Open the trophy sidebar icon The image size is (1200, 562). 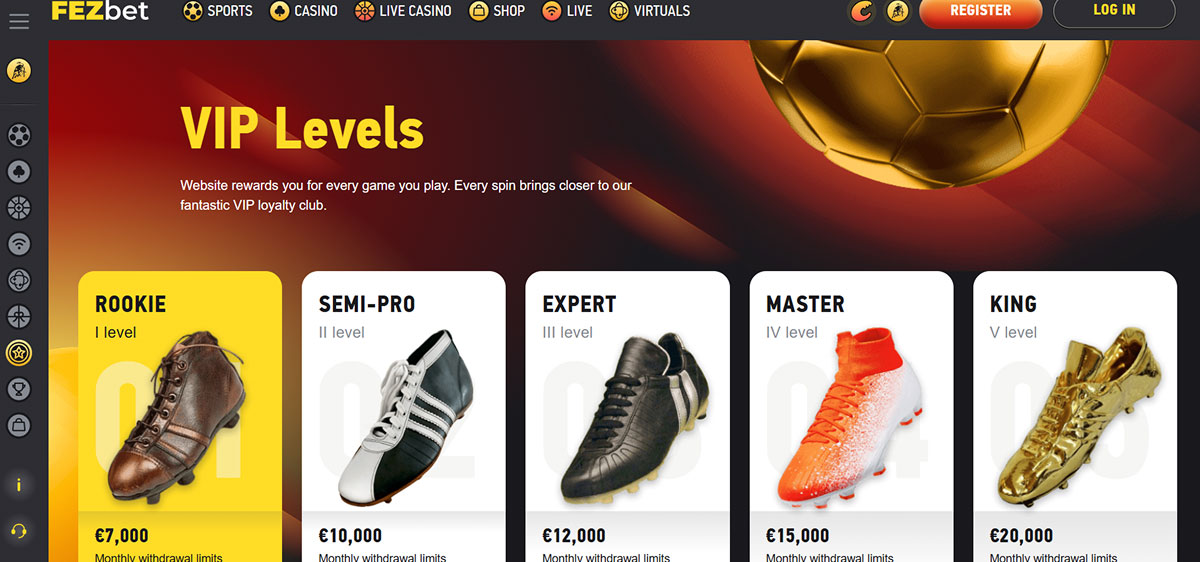point(18,389)
